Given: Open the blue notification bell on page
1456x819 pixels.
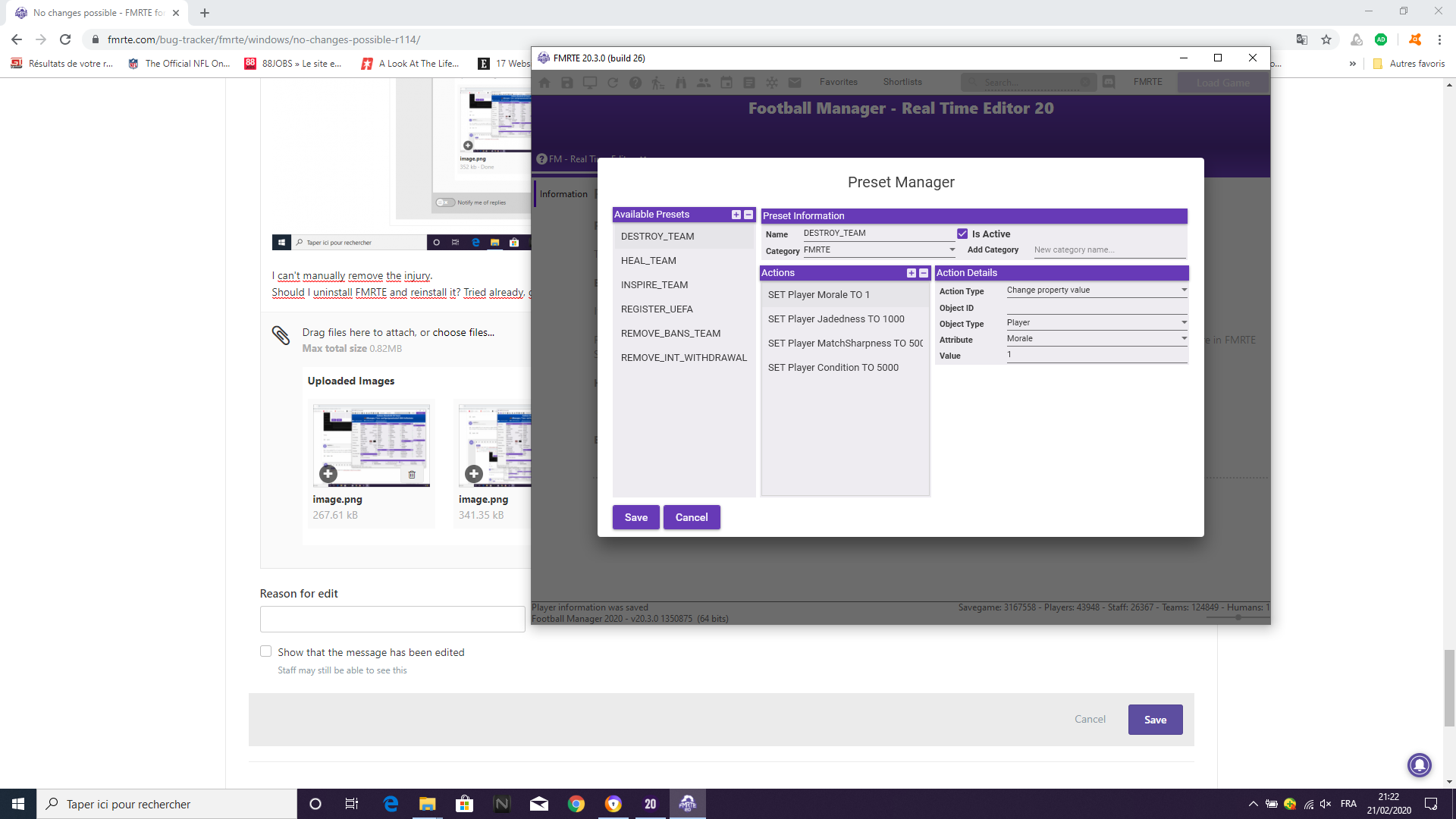Looking at the screenshot, I should tap(1420, 764).
